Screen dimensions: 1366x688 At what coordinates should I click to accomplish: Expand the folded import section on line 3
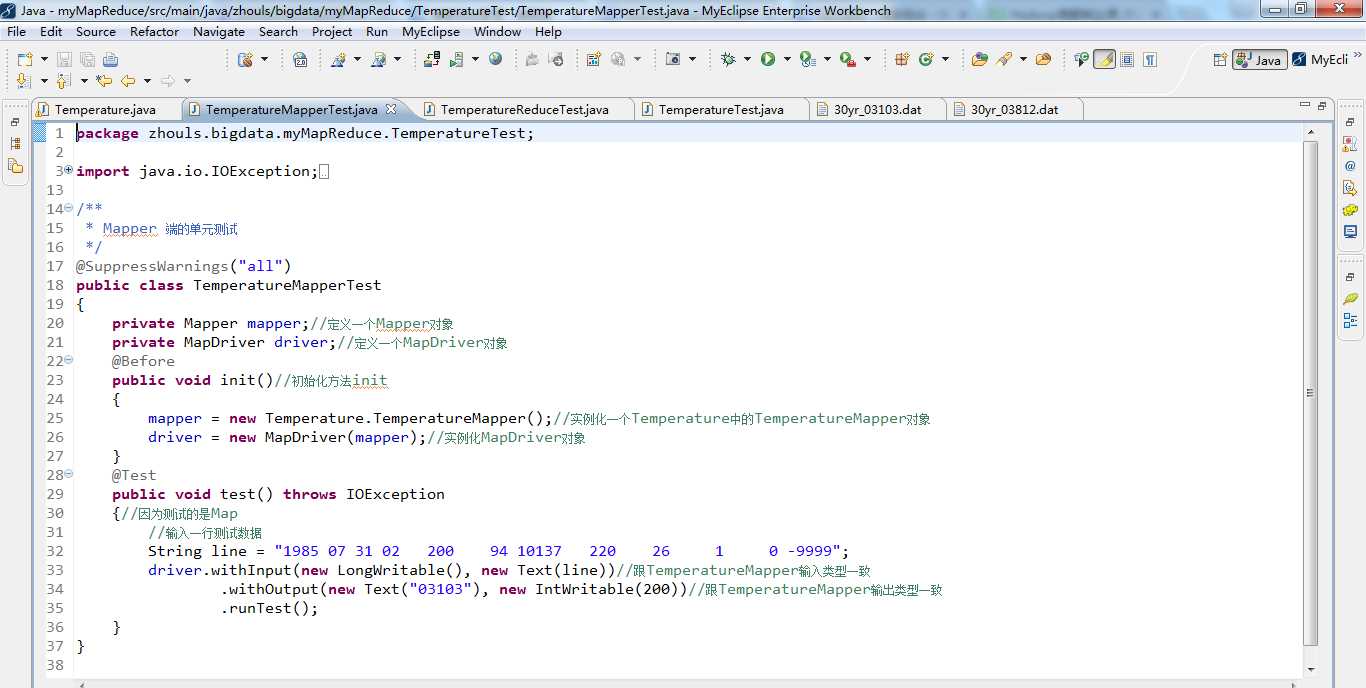[68, 171]
